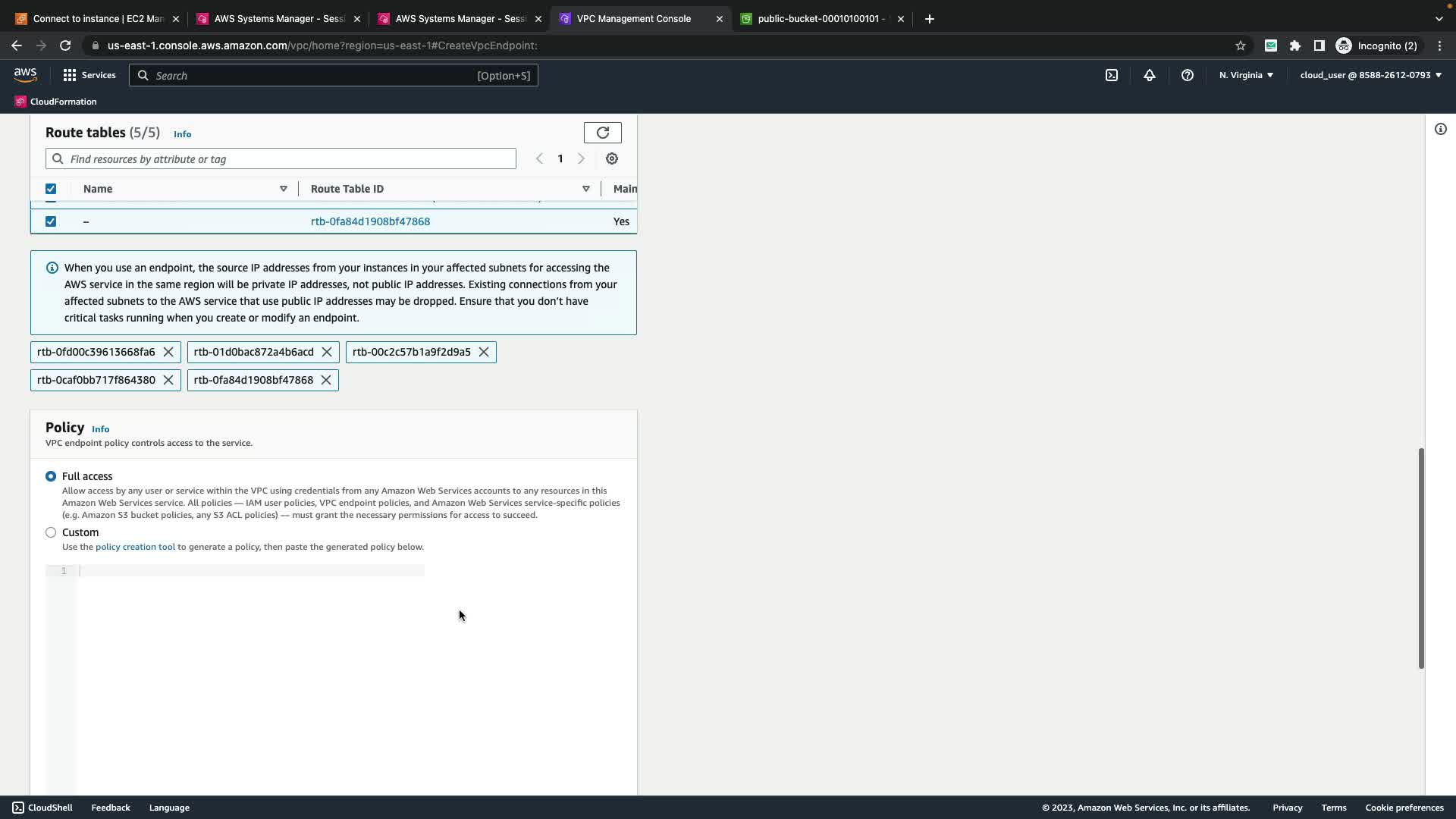Uncheck route table rtb-0fa84d1908bf47868 row

51,221
